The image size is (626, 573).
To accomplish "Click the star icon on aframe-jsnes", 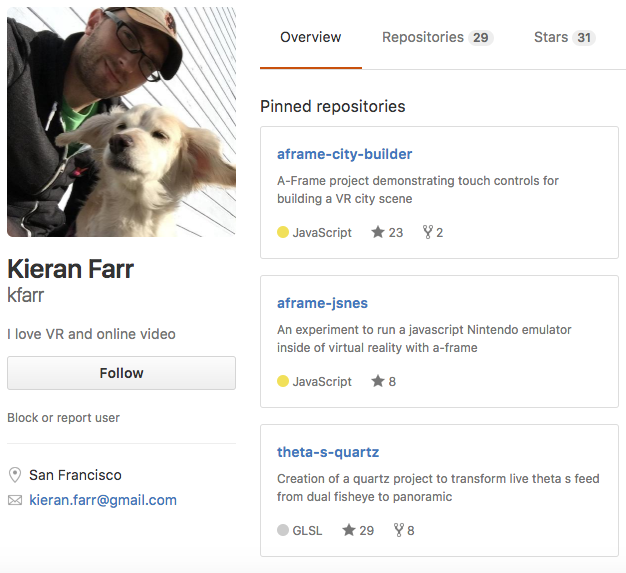I will (378, 381).
